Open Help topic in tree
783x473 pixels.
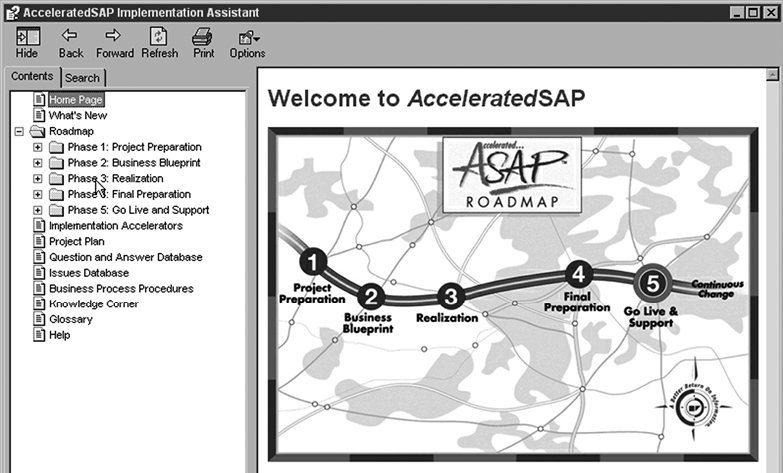point(59,335)
